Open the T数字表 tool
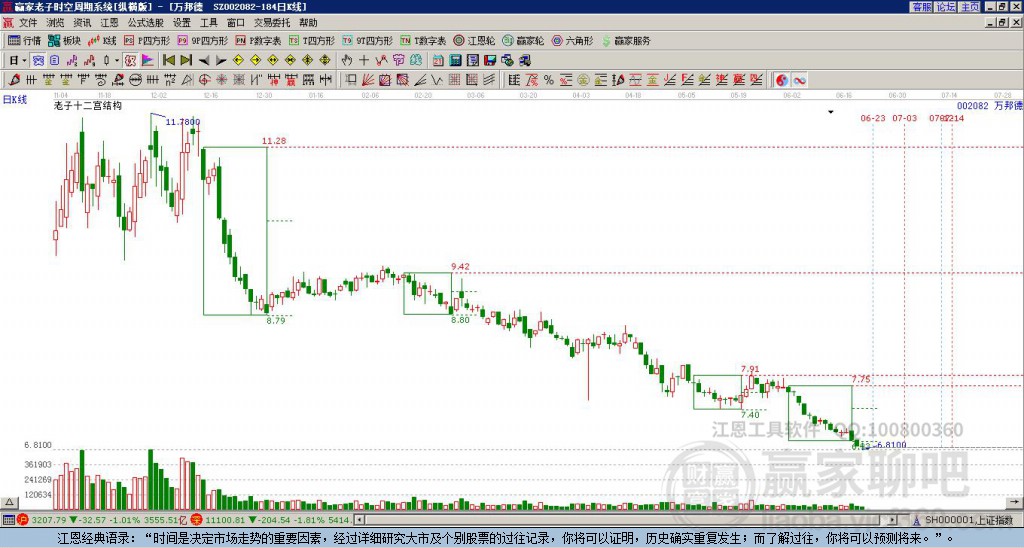1024x548 pixels. tap(423, 40)
